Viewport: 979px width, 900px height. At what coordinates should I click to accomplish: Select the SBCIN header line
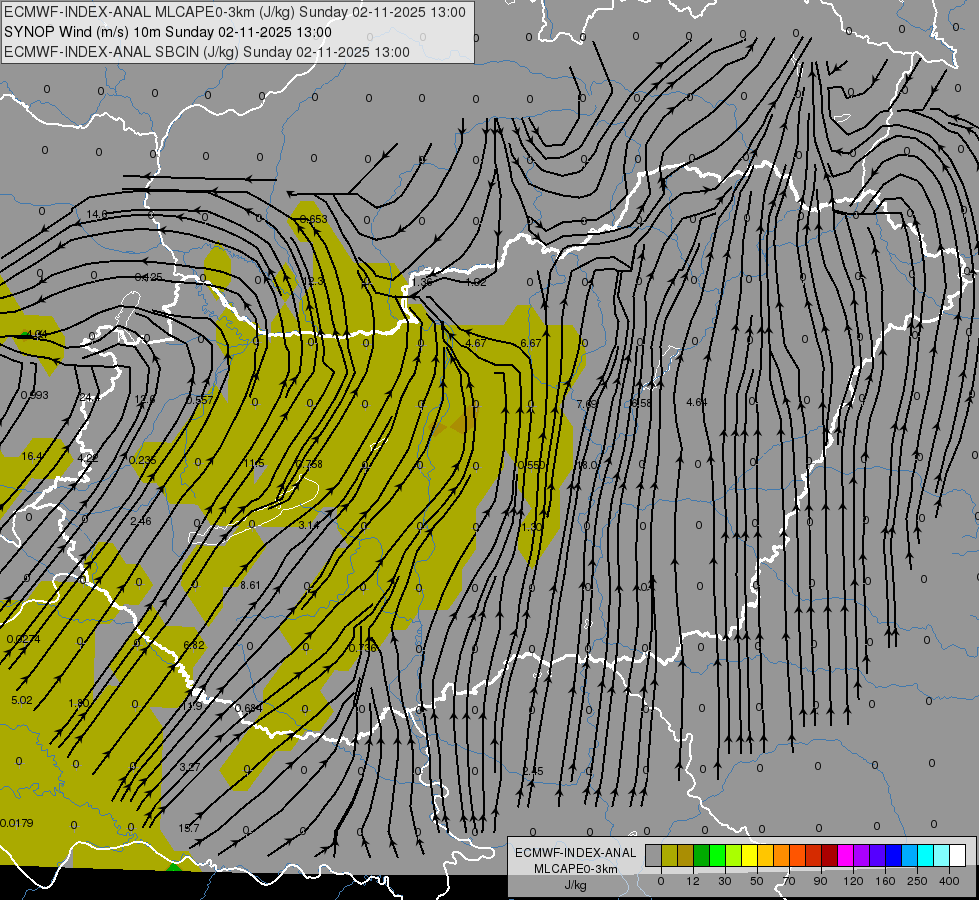pos(207,52)
